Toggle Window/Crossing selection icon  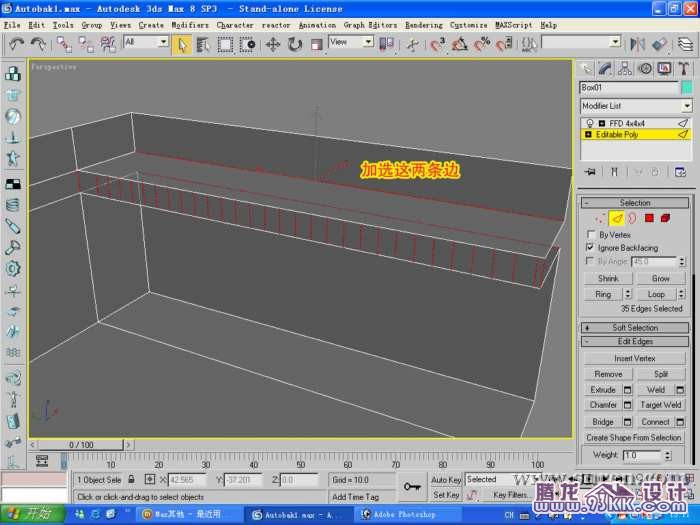pyautogui.click(x=247, y=44)
